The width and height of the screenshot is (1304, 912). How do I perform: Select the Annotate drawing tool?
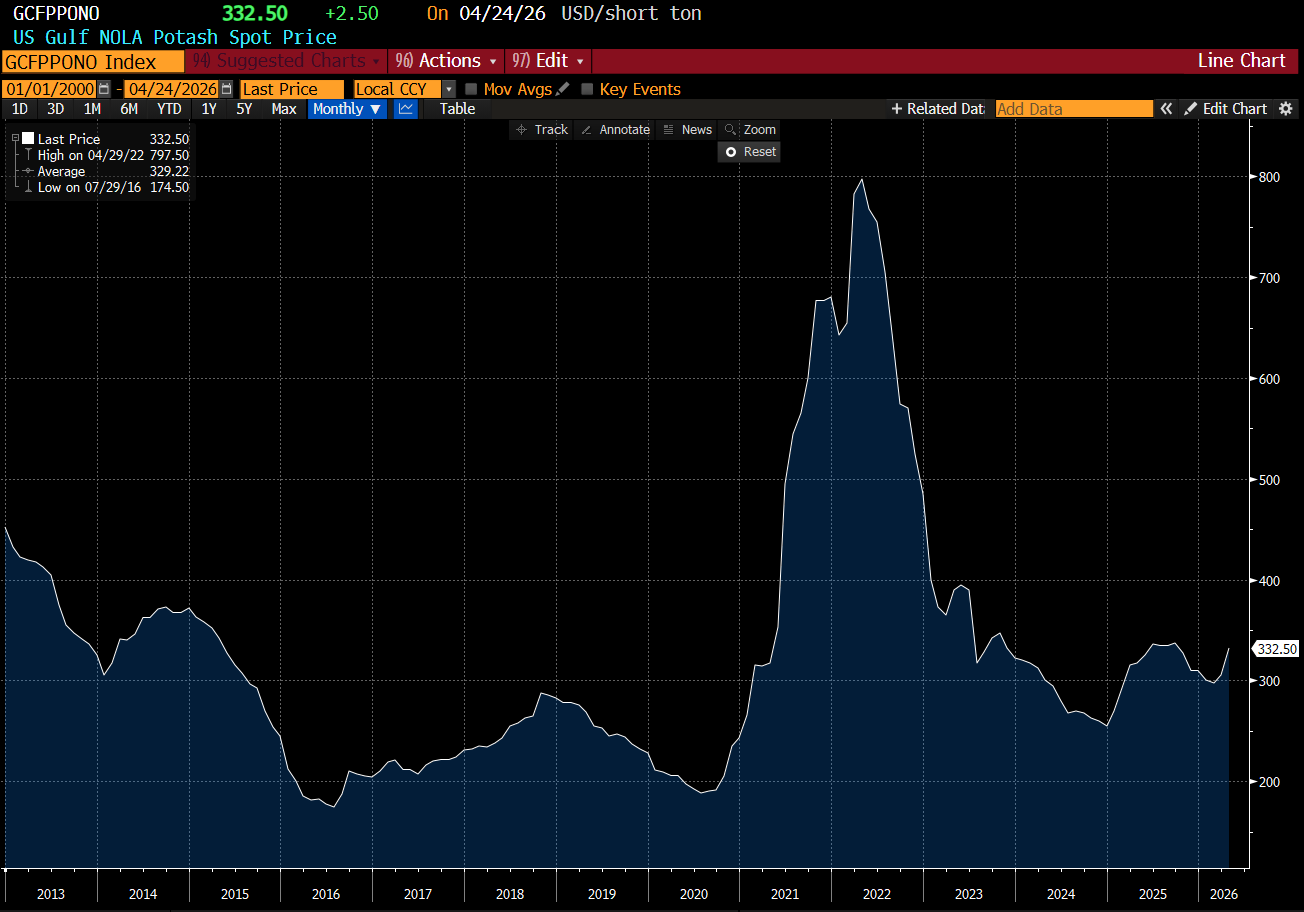(x=615, y=130)
